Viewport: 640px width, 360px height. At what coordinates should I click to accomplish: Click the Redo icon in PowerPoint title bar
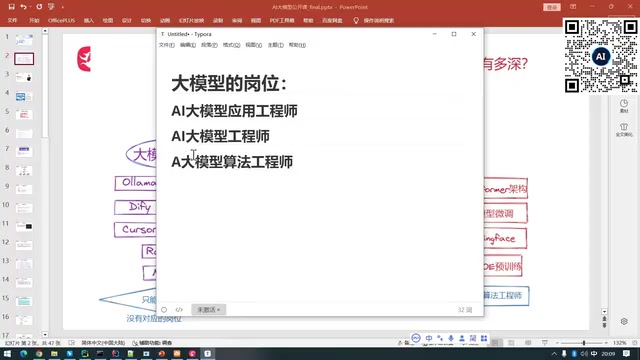point(39,7)
